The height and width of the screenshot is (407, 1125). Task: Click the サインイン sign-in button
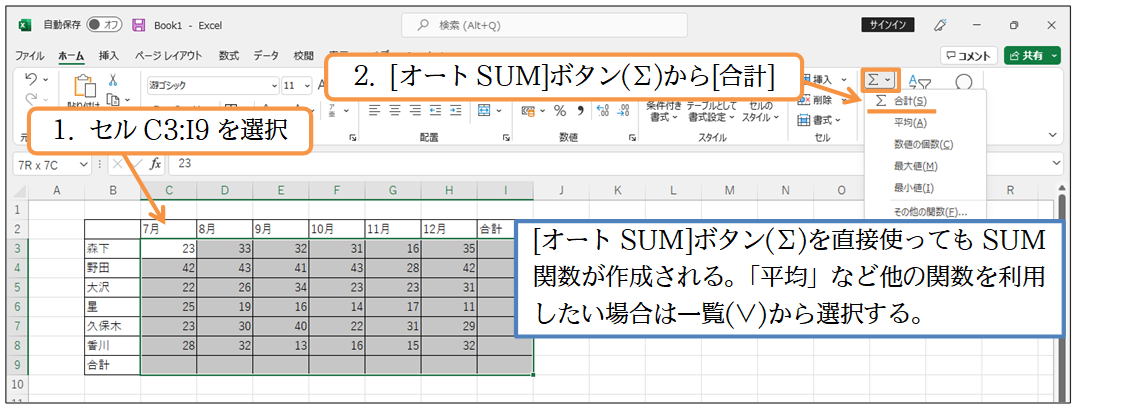click(888, 25)
